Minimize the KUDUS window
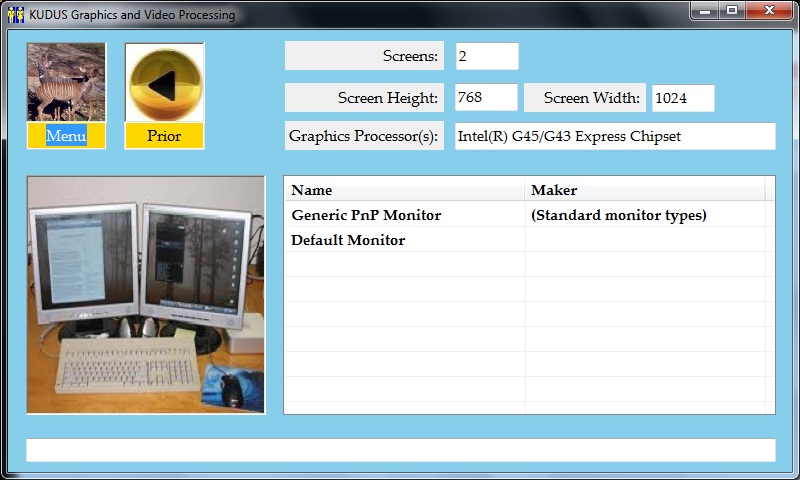 (706, 11)
